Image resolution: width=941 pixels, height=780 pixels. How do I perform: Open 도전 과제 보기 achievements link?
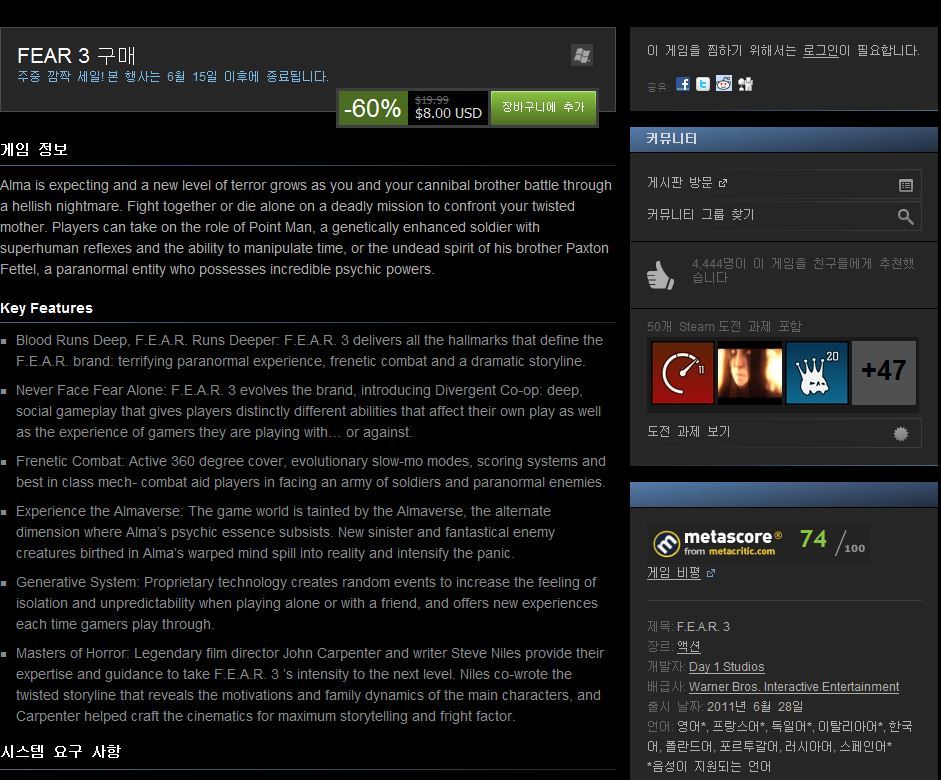(x=688, y=431)
